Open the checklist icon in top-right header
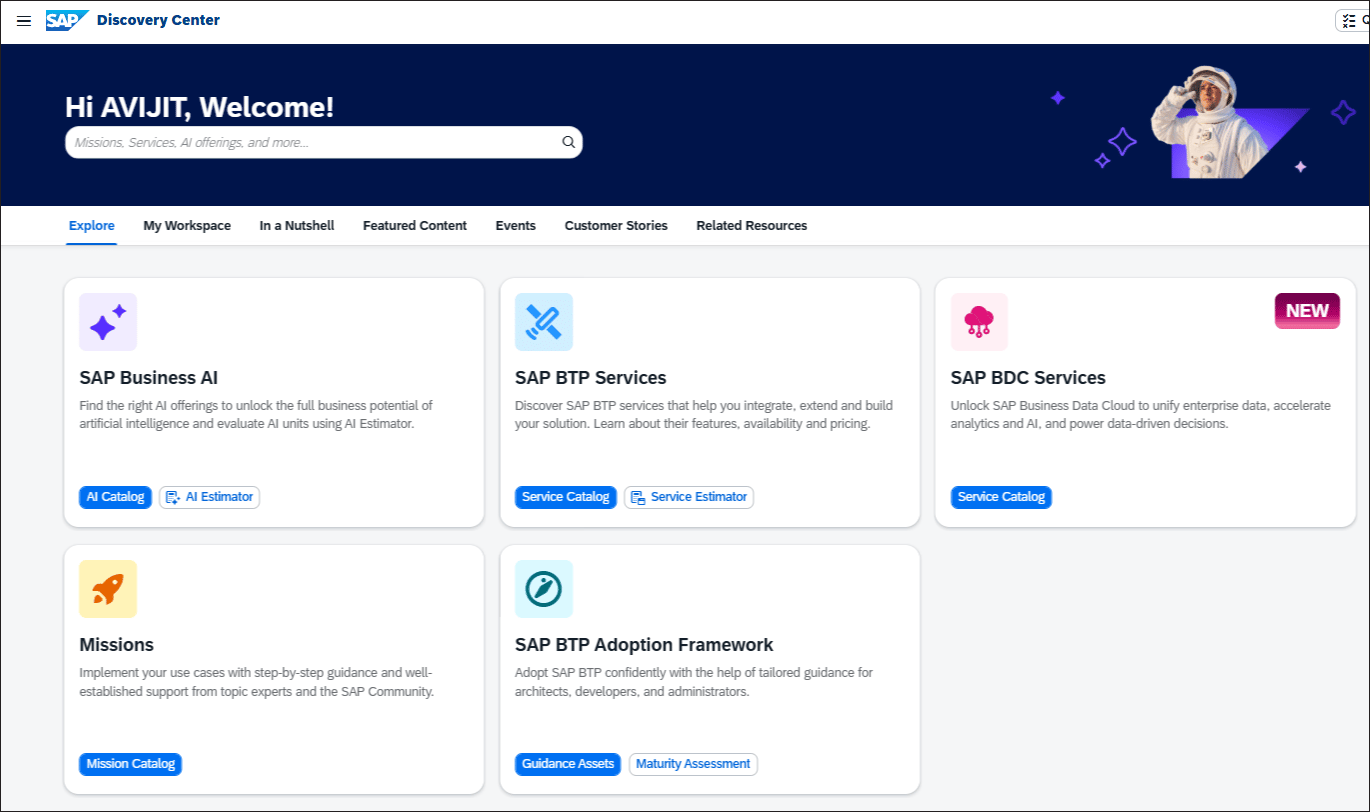Viewport: 1370px width, 812px height. (x=1349, y=20)
